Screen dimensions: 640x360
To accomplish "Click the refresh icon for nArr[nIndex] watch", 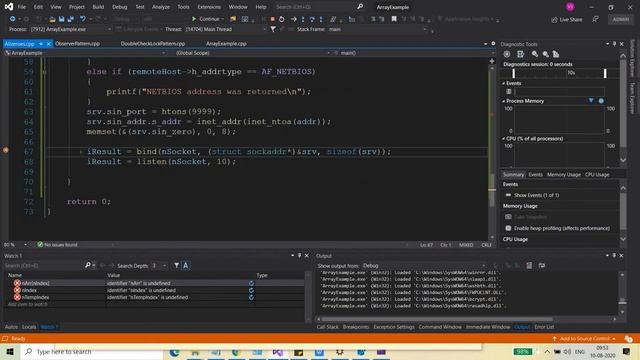I will [x=251, y=283].
